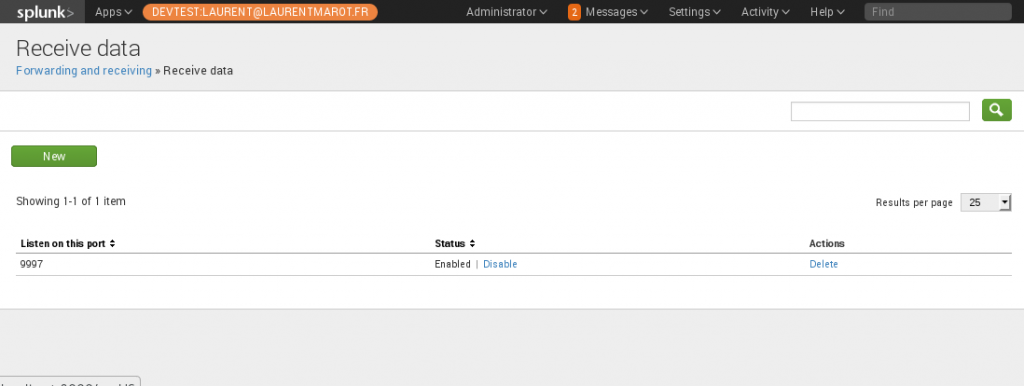1024x386 pixels.
Task: Disable the 9997 receiving port
Action: pos(500,265)
